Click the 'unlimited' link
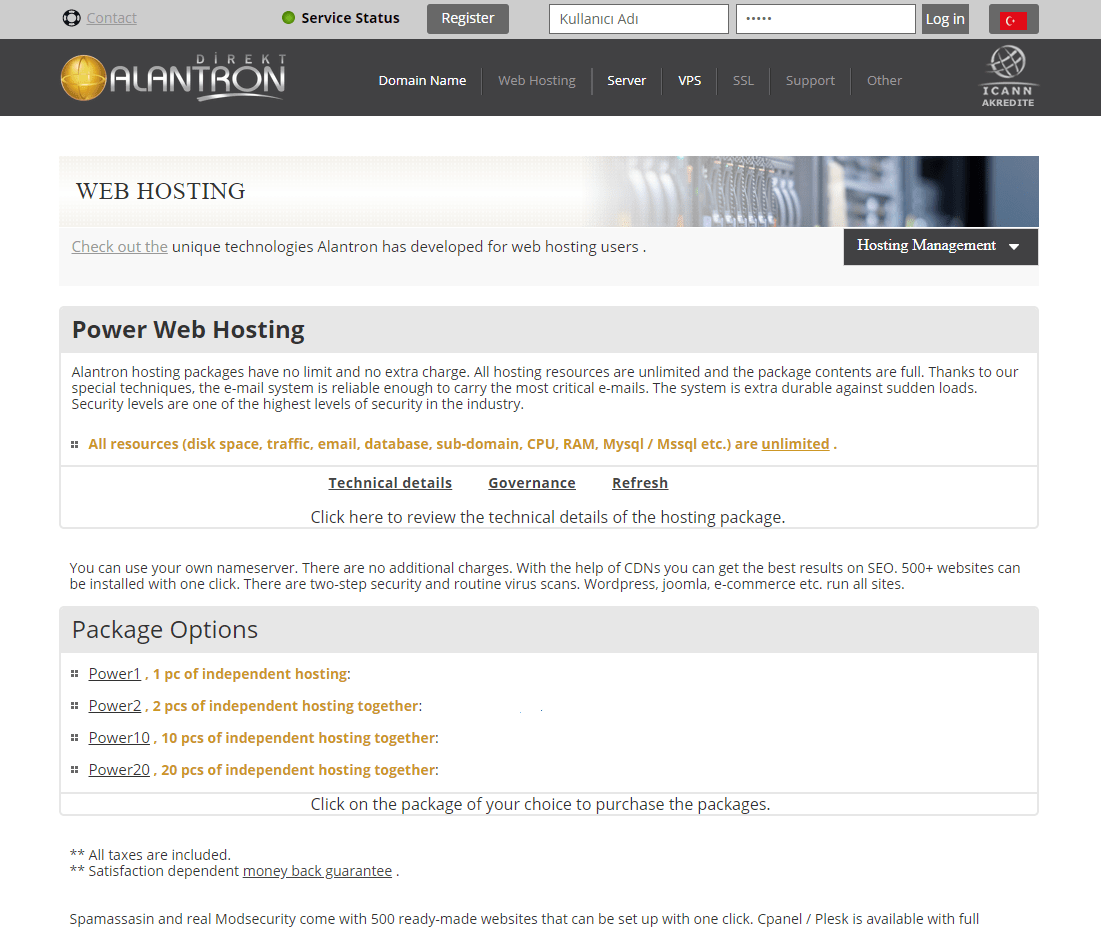This screenshot has width=1101, height=927. tap(795, 444)
